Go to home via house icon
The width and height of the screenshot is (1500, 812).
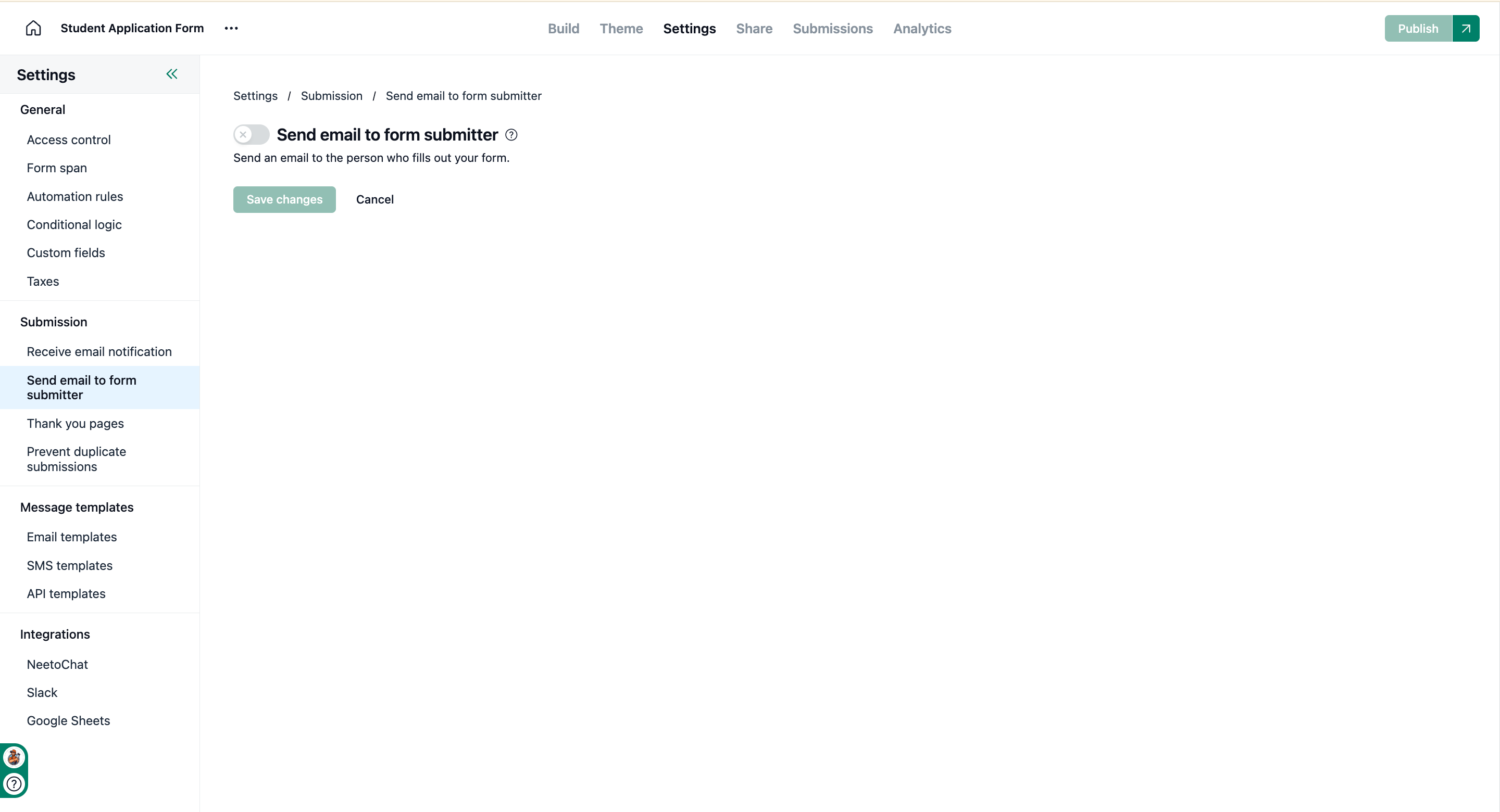33,28
